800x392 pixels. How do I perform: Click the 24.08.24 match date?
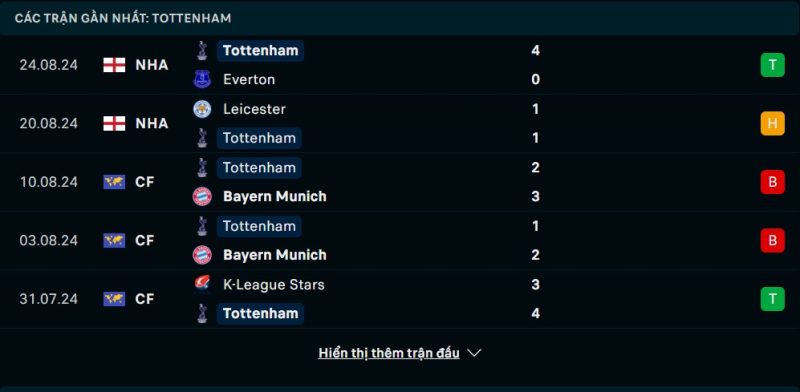48,65
